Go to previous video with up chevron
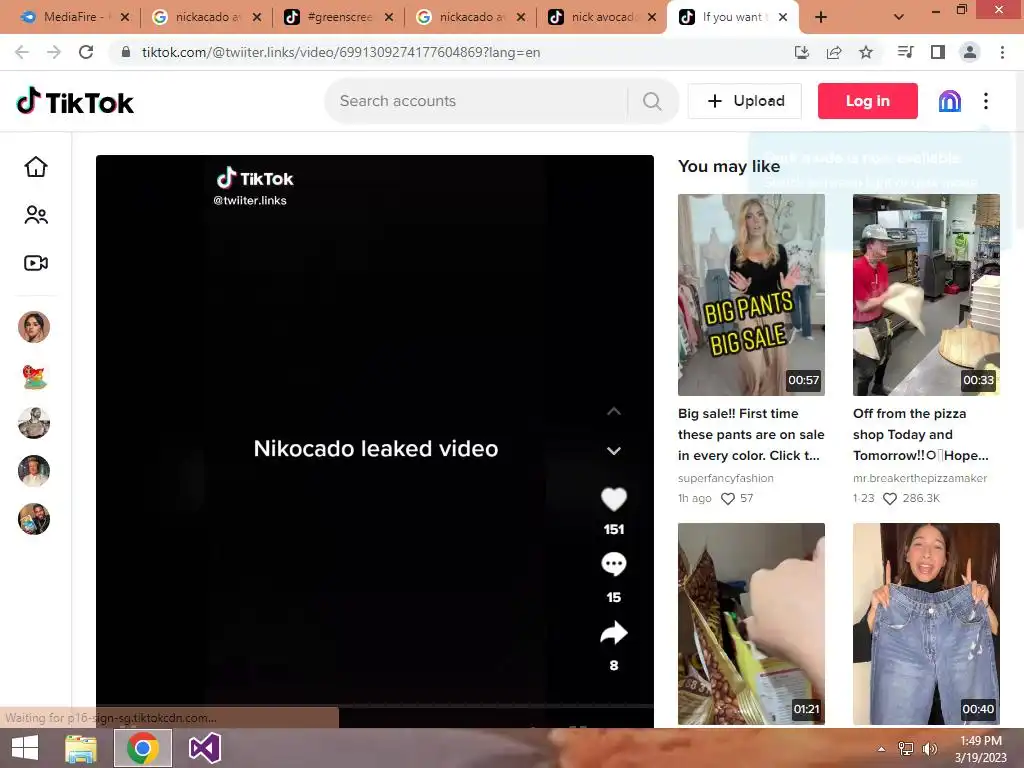The image size is (1024, 768). point(614,411)
